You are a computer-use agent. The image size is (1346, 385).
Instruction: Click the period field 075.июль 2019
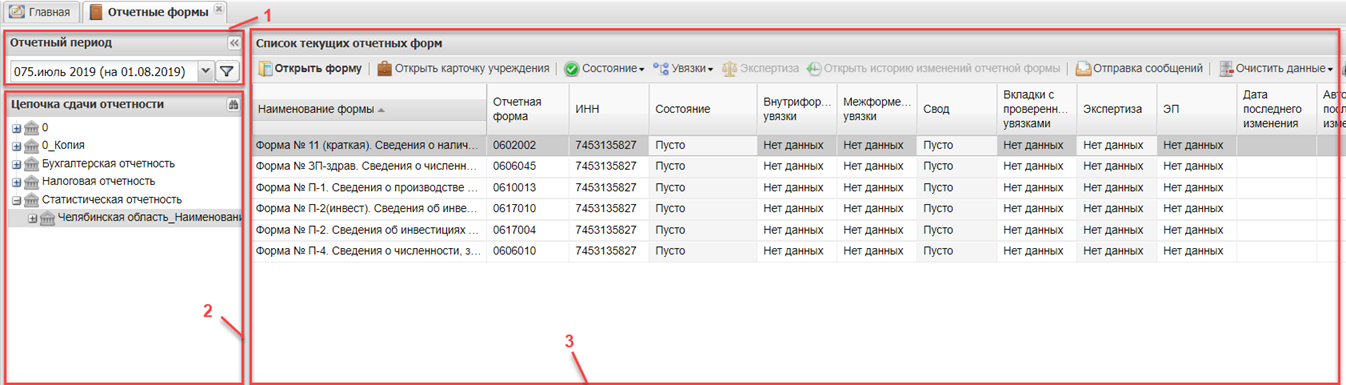point(103,71)
